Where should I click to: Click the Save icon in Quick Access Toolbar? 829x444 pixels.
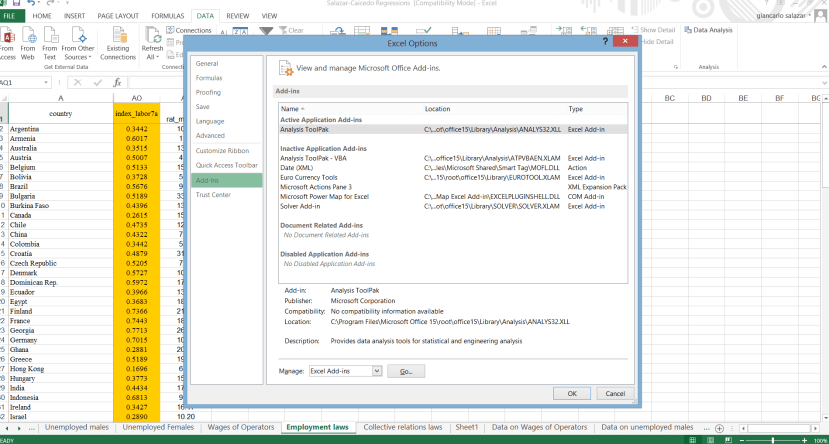pyautogui.click(x=17, y=3)
